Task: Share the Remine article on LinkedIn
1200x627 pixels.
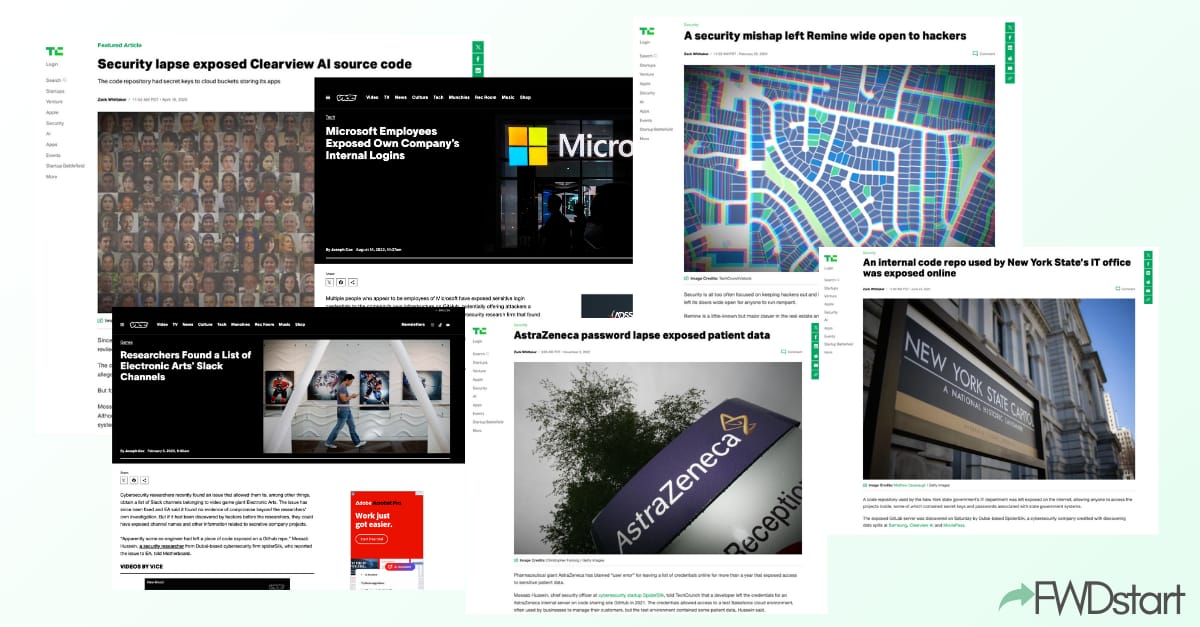Action: pyautogui.click(x=1010, y=47)
